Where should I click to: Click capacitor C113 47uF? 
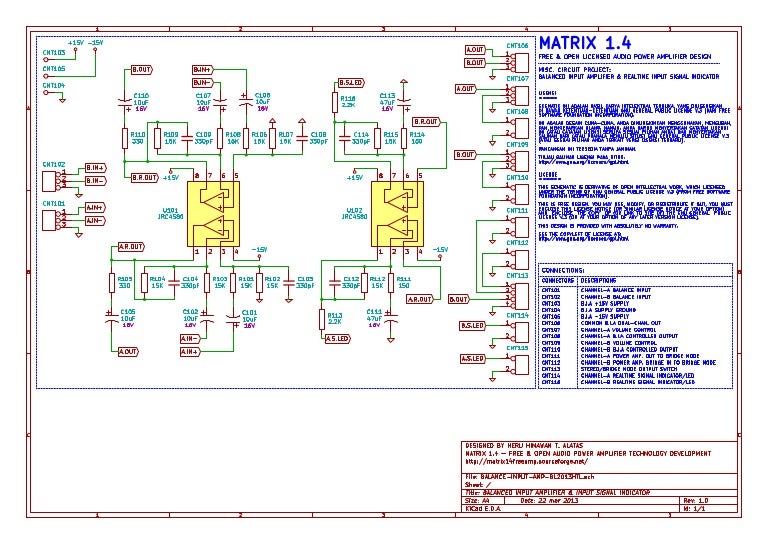[405, 103]
